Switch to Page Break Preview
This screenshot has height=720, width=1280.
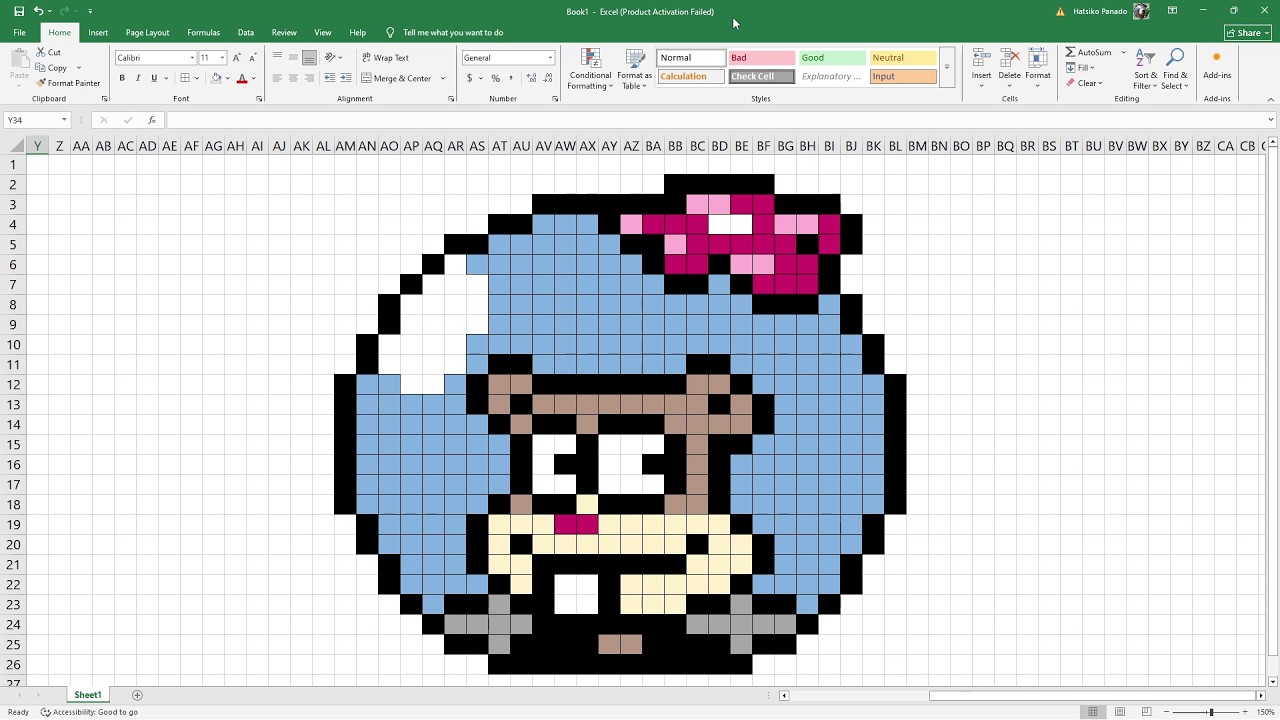1146,712
